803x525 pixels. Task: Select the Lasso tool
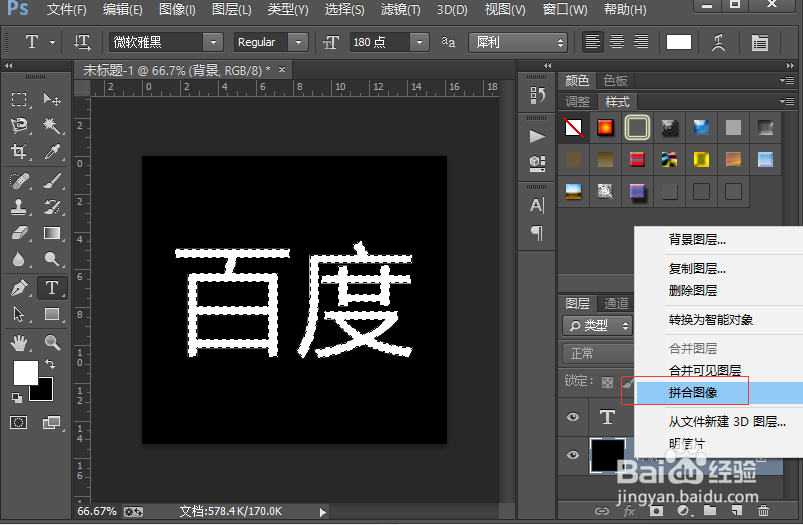[19, 125]
